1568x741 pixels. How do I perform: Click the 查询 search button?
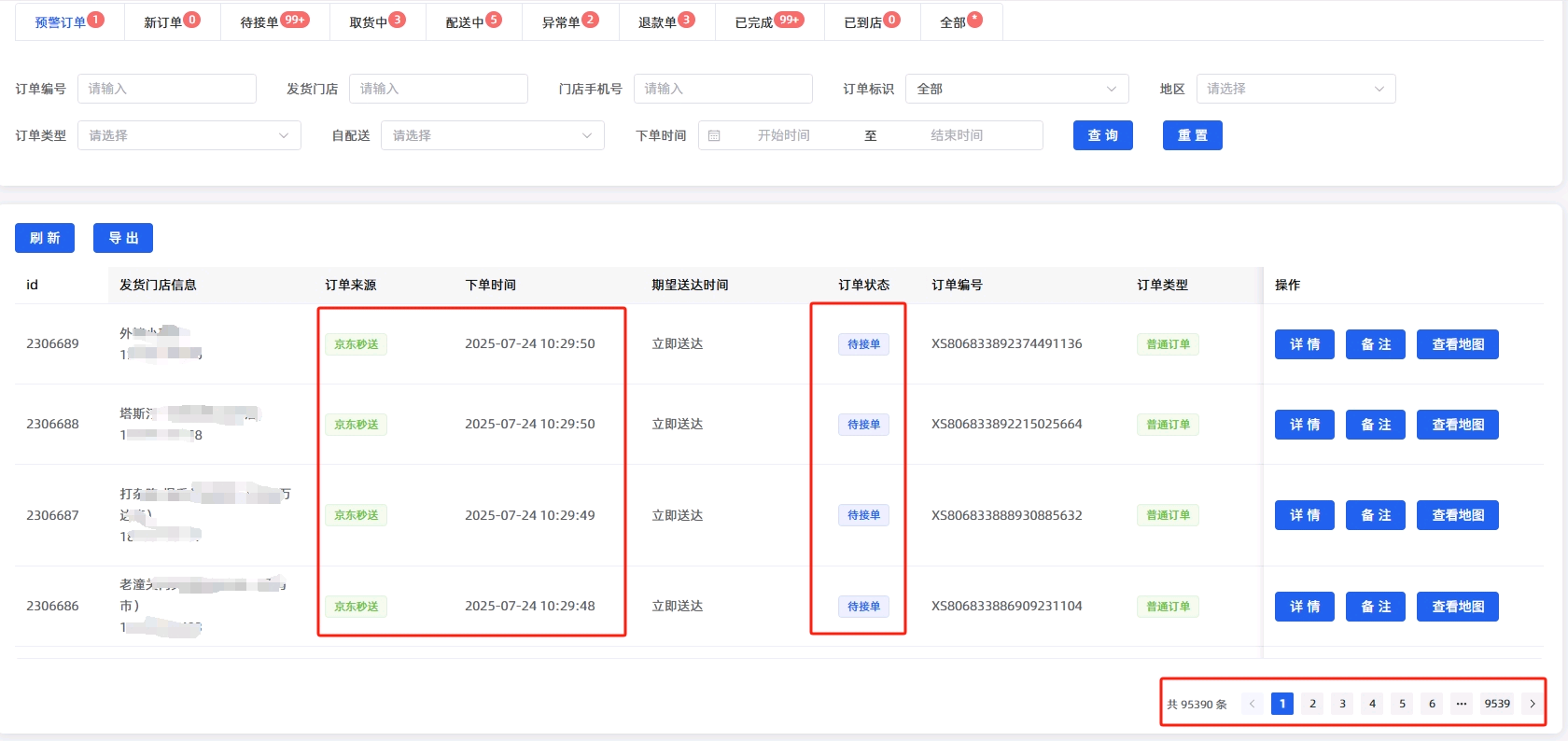pyautogui.click(x=1103, y=135)
